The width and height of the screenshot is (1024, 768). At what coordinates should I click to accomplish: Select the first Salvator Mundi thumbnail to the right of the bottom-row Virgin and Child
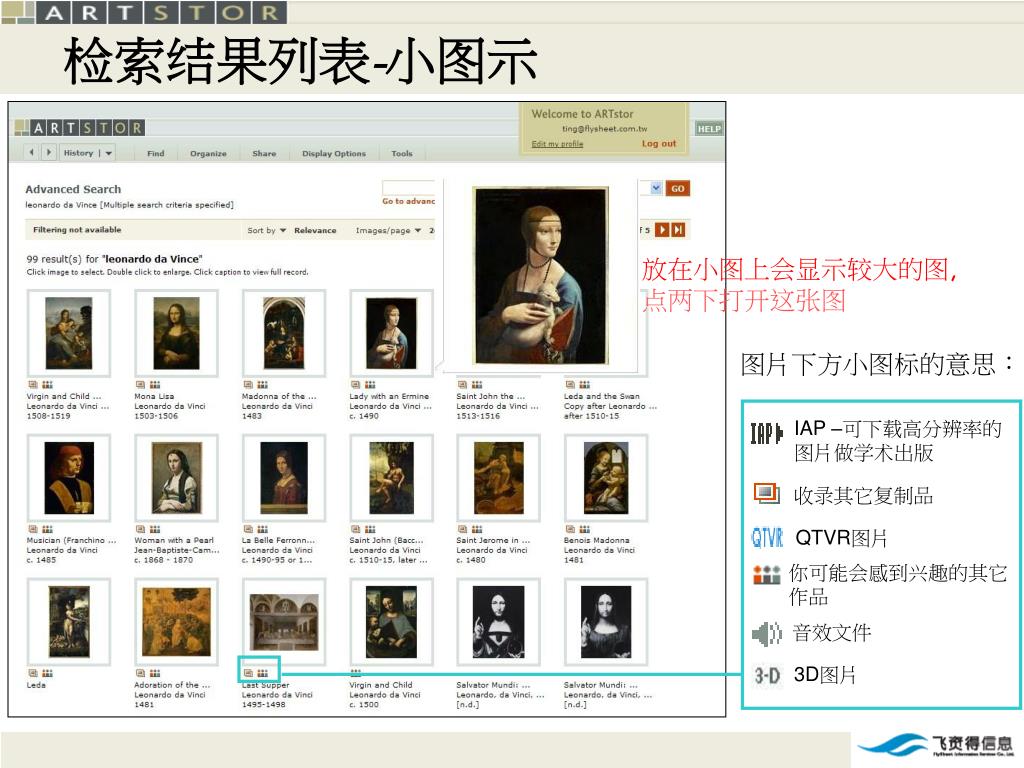[498, 622]
